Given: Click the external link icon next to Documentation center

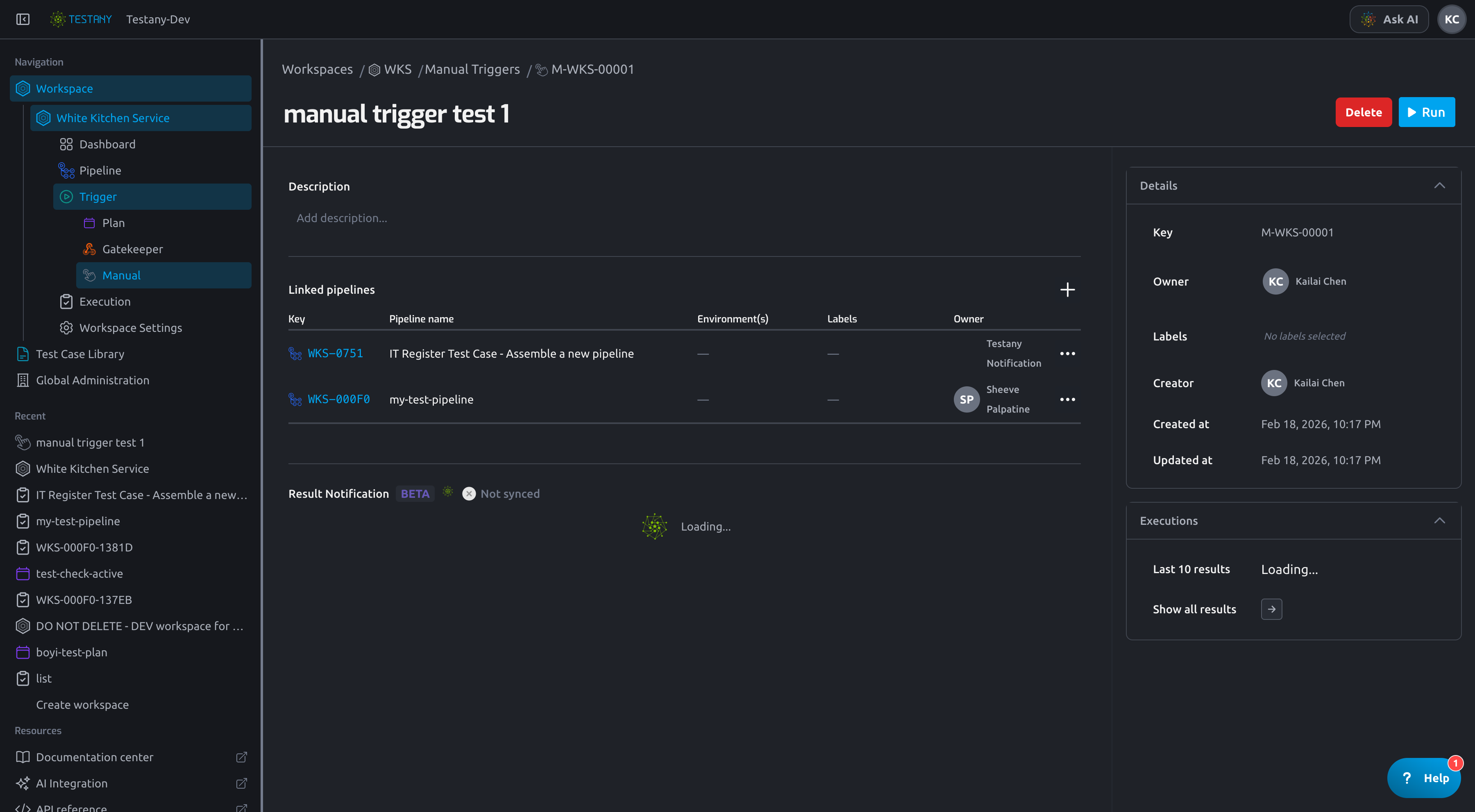Looking at the screenshot, I should 242,757.
